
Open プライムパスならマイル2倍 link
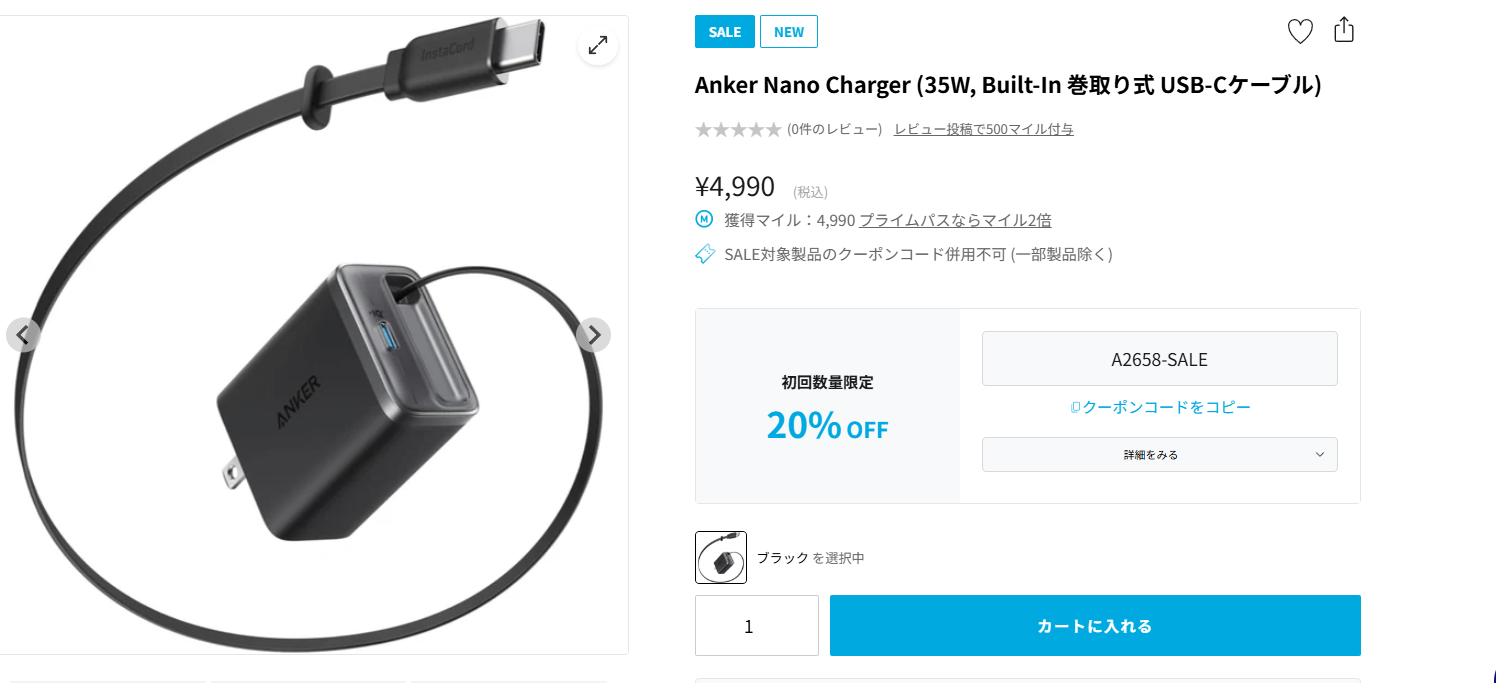955,220
